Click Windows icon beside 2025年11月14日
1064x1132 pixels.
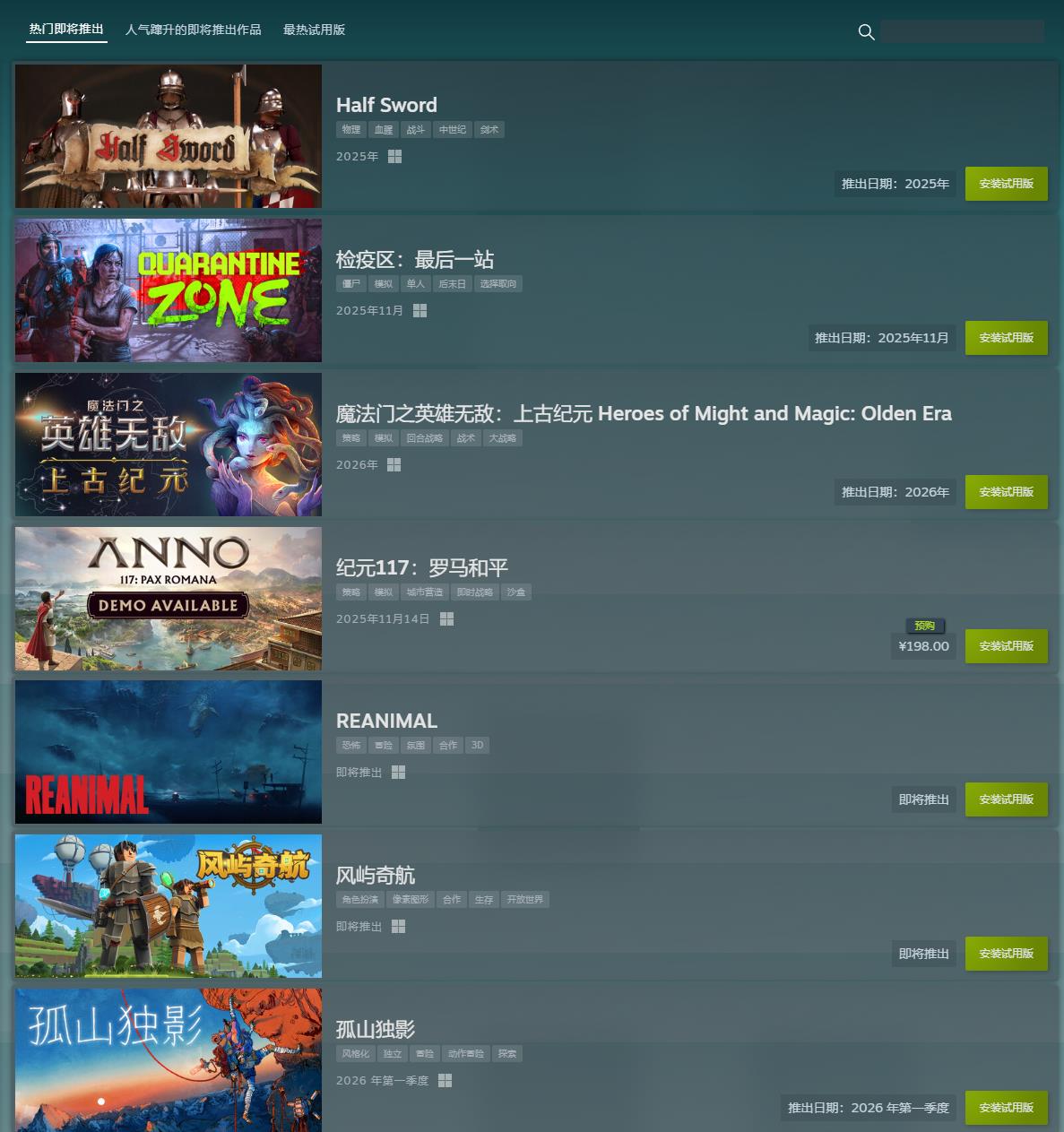point(446,619)
